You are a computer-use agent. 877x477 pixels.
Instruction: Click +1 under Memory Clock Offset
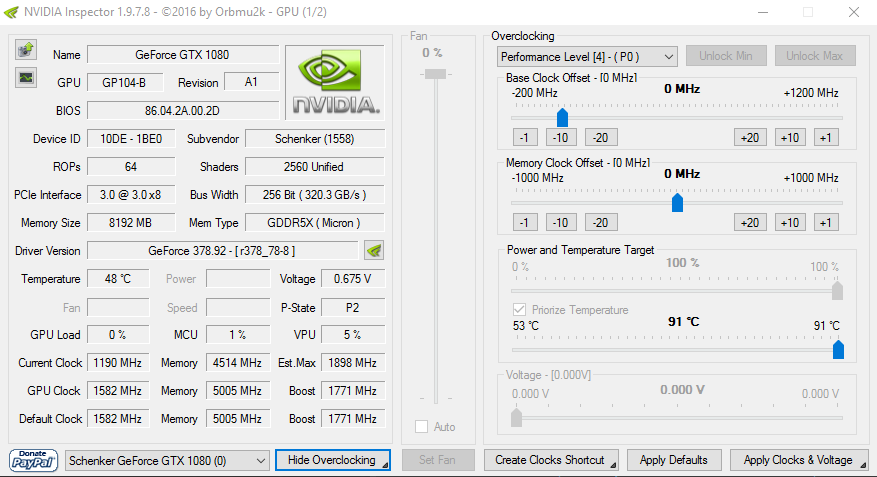[x=826, y=223]
